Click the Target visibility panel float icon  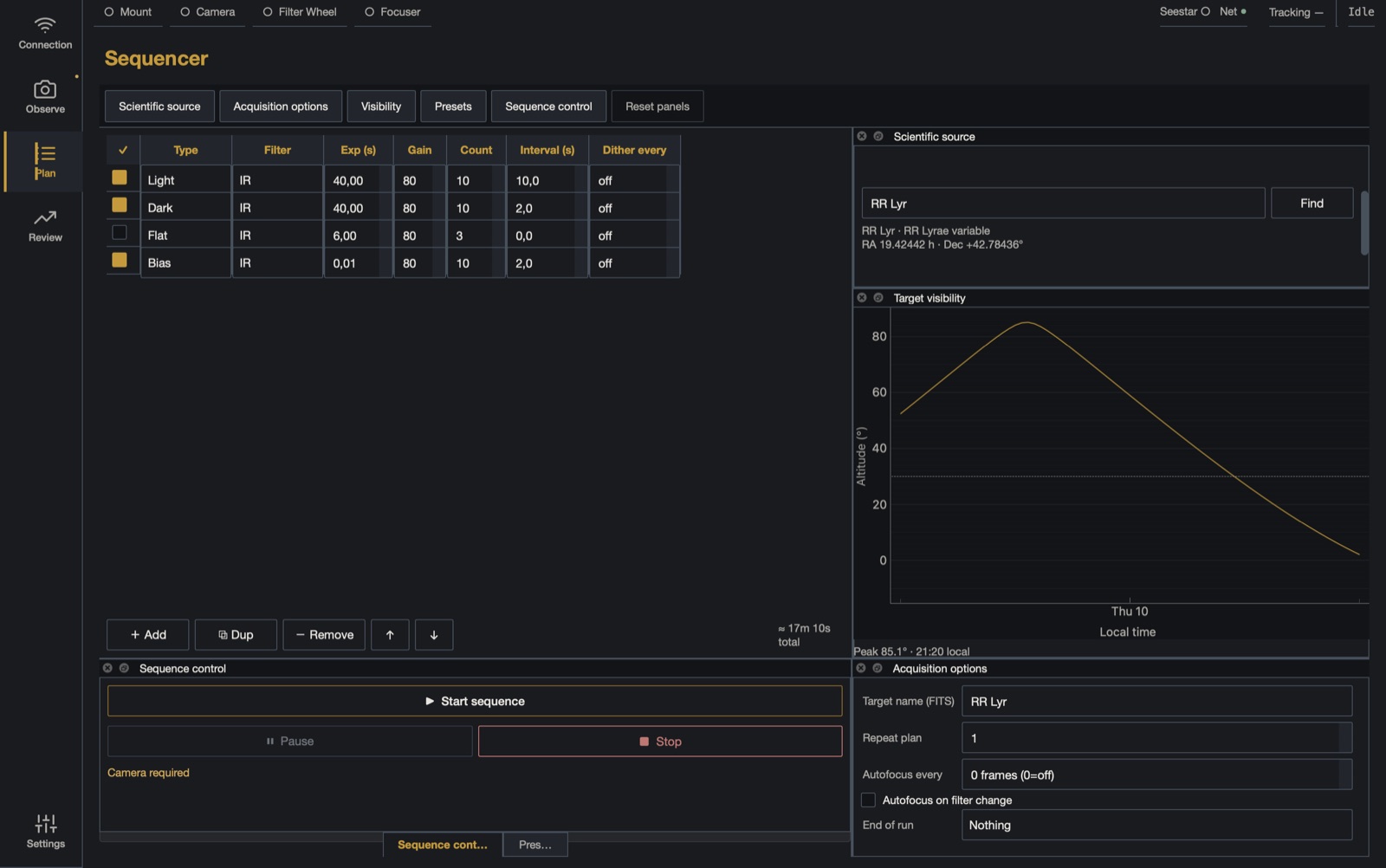click(878, 297)
